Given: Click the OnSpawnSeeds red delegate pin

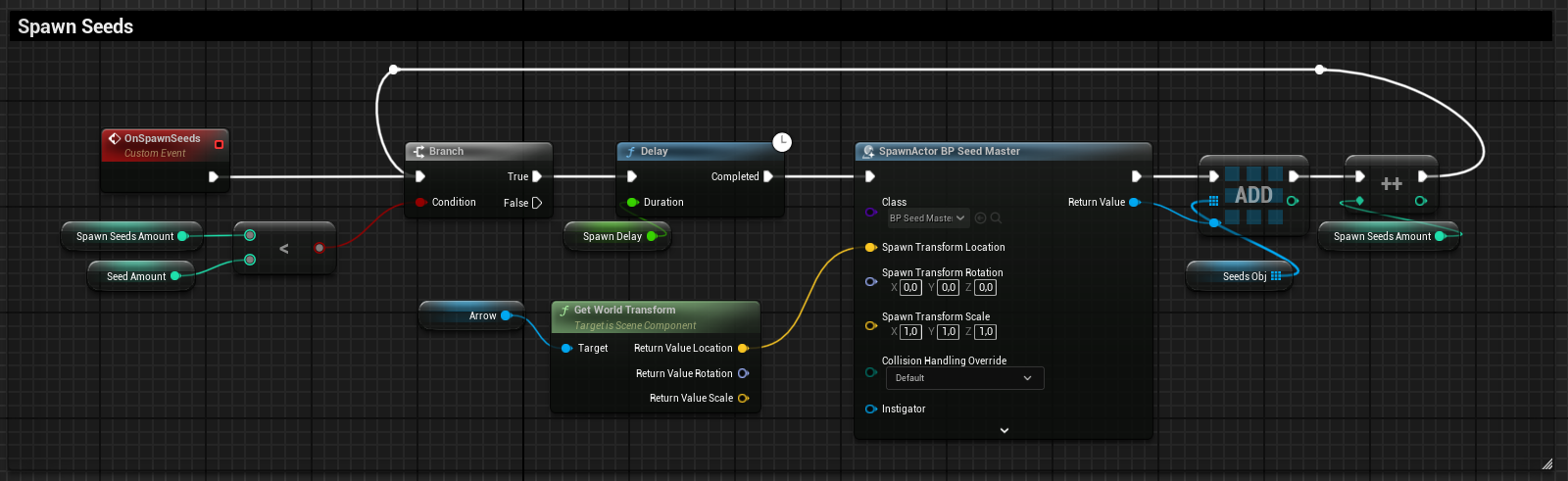Looking at the screenshot, I should [219, 145].
